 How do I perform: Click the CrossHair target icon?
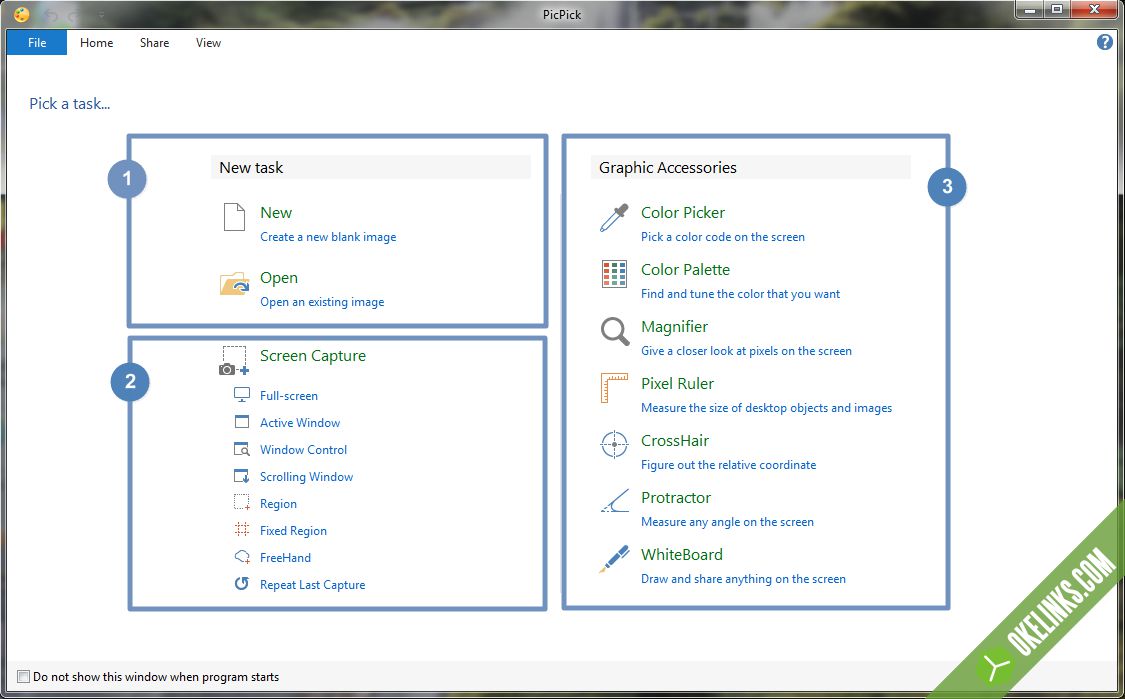coord(614,444)
